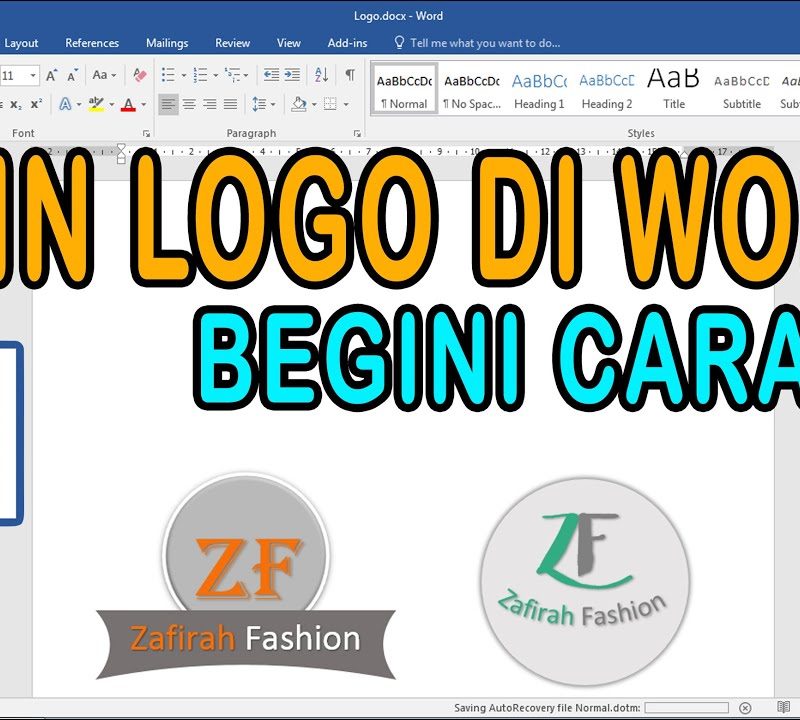Viewport: 800px width, 720px height.
Task: Align text right
Action: click(x=210, y=105)
